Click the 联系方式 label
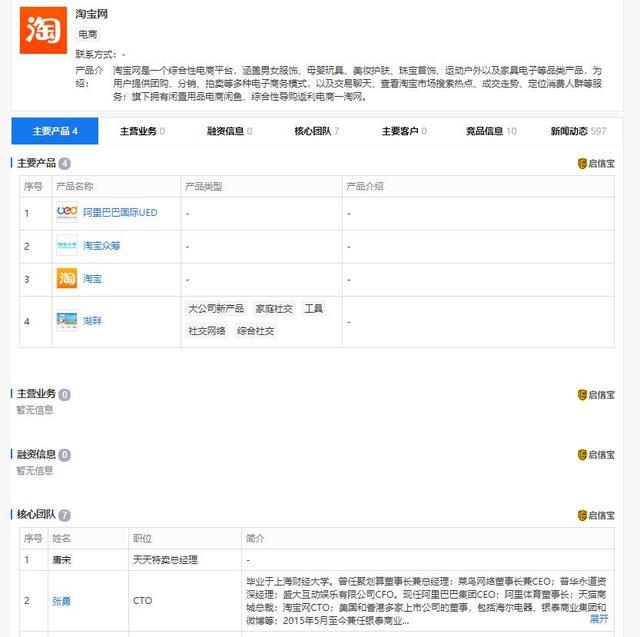Screen dimensions: 640x637 pyautogui.click(x=96, y=54)
